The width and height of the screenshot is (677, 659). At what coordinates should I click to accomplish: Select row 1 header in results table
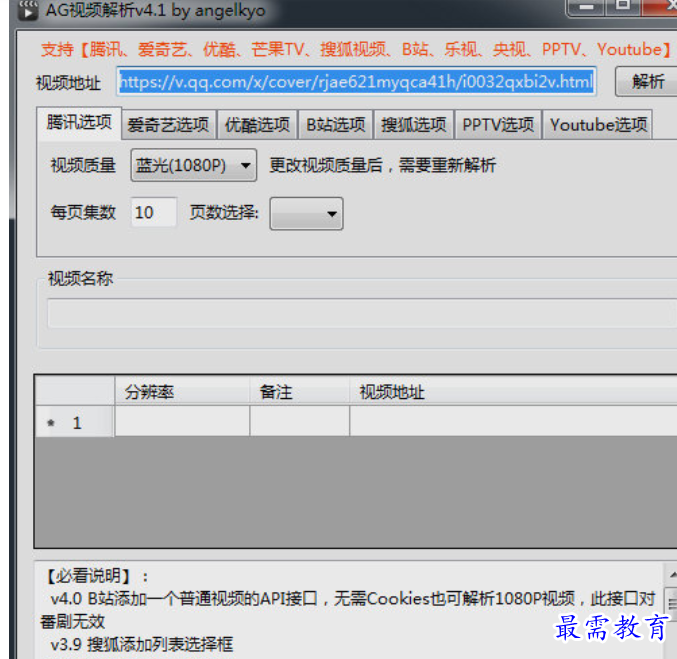(x=75, y=422)
